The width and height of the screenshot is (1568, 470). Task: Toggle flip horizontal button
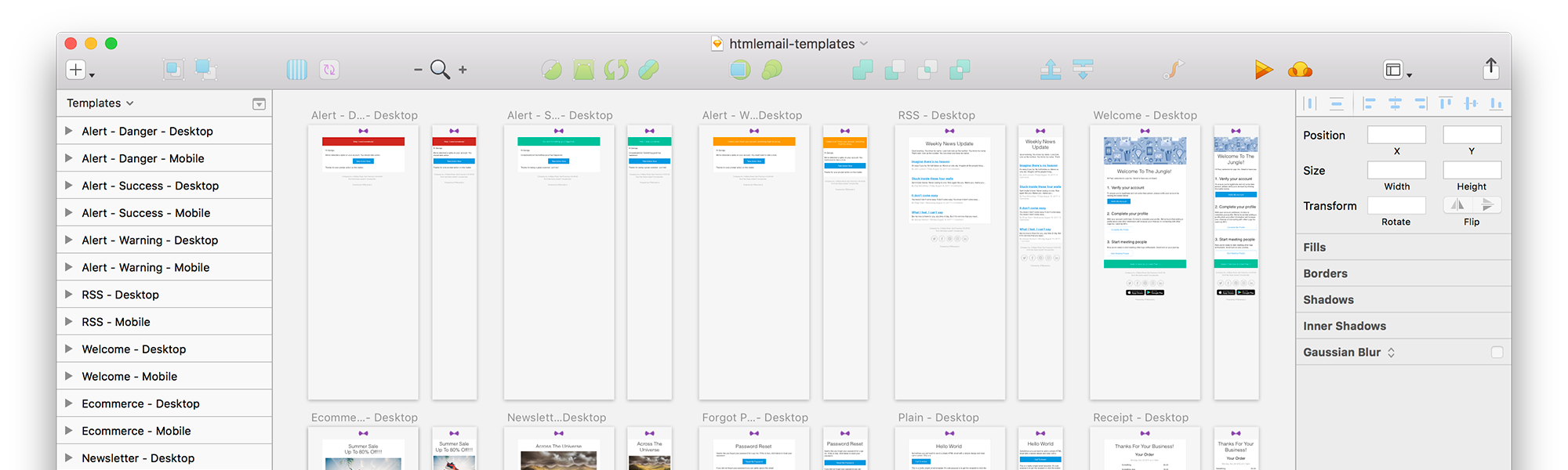point(1457,205)
